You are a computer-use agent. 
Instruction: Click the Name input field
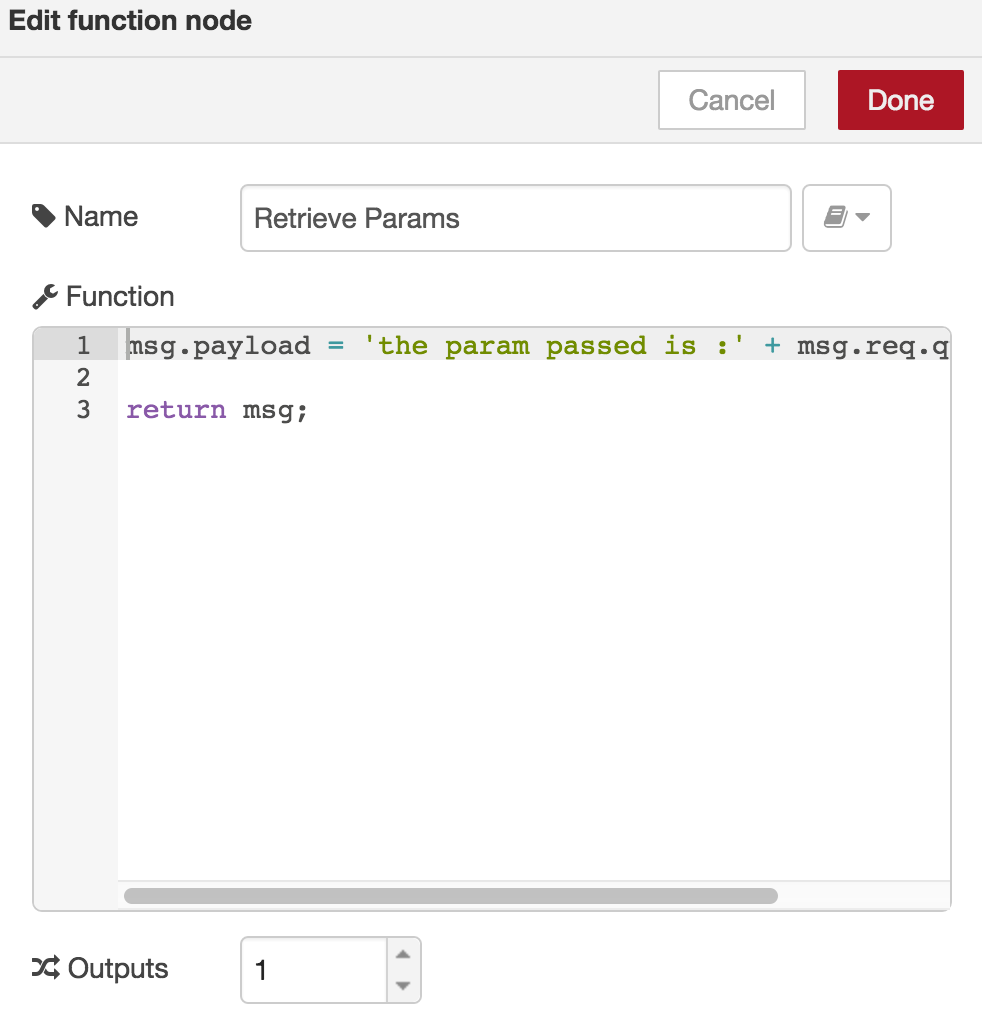coord(516,218)
